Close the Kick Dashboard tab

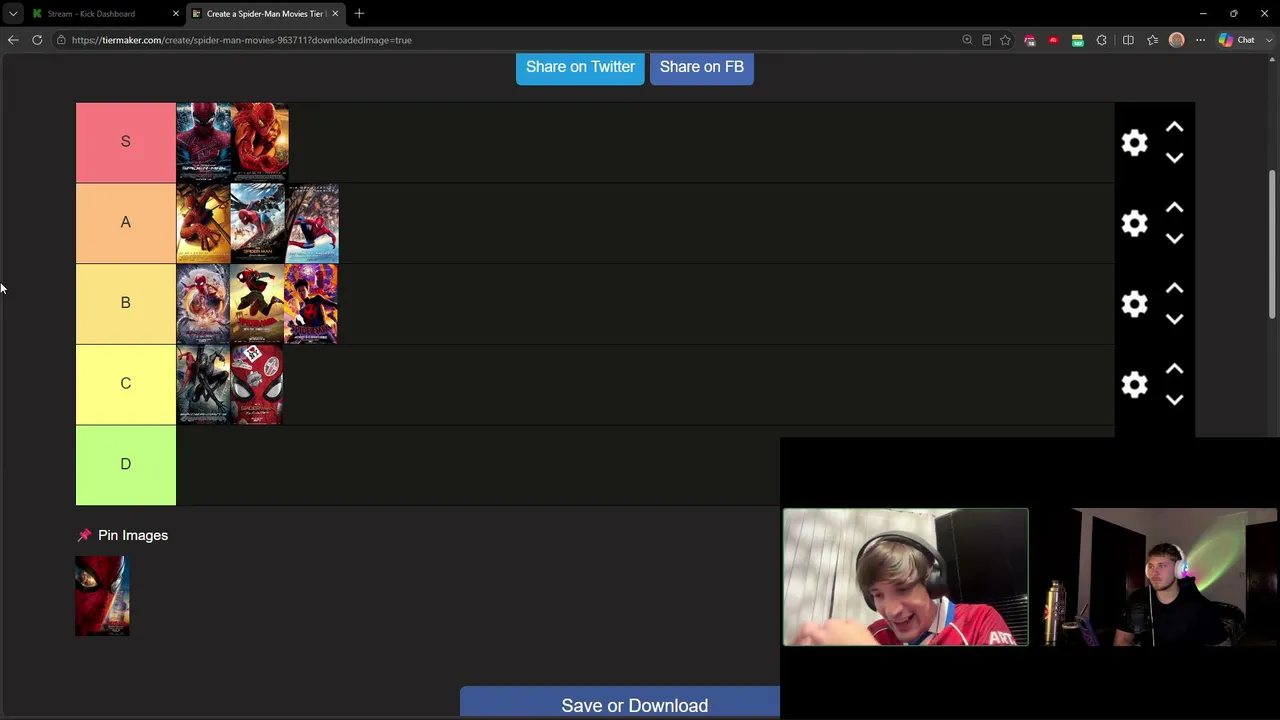tap(175, 14)
